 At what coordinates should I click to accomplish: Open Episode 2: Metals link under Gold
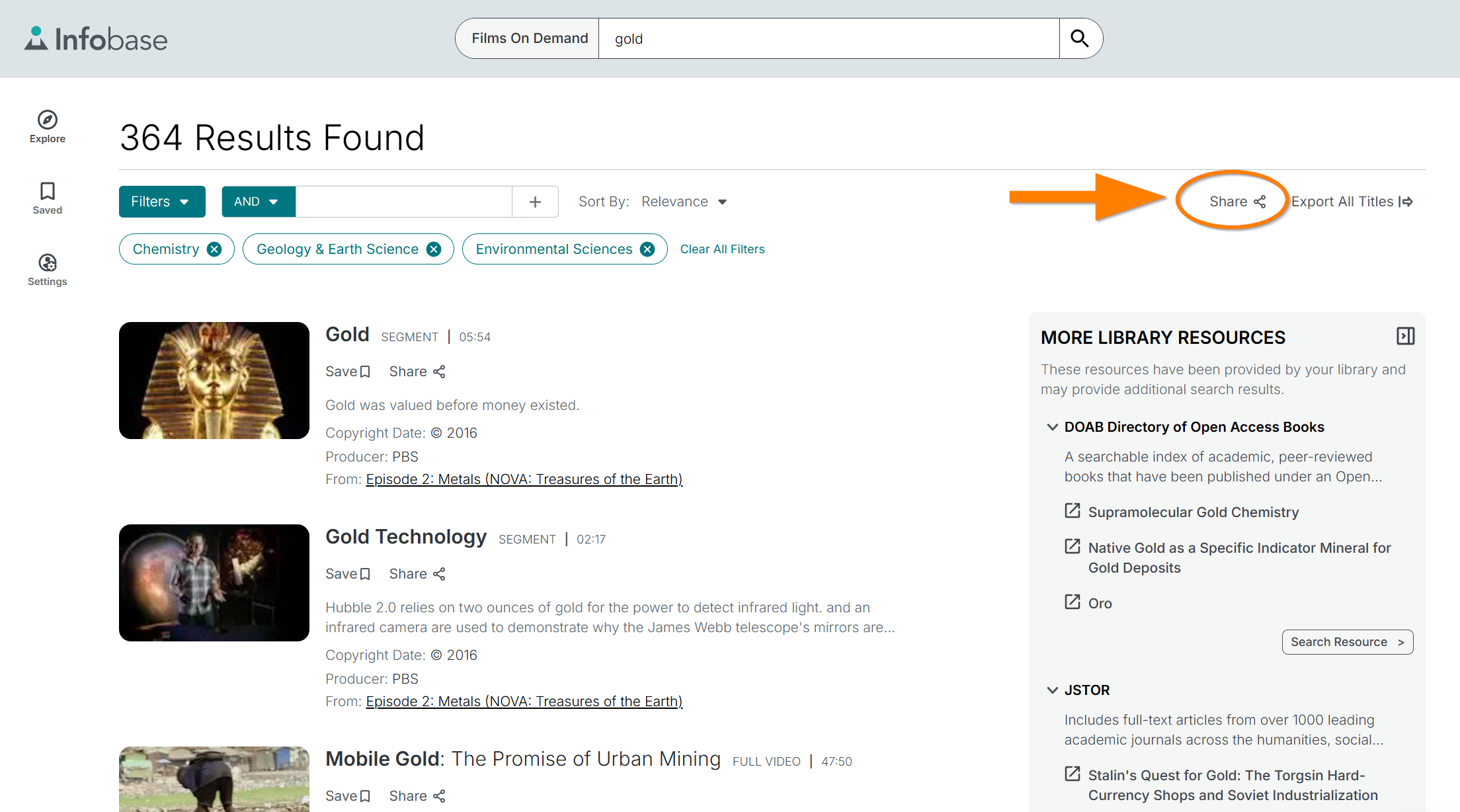pyautogui.click(x=524, y=479)
